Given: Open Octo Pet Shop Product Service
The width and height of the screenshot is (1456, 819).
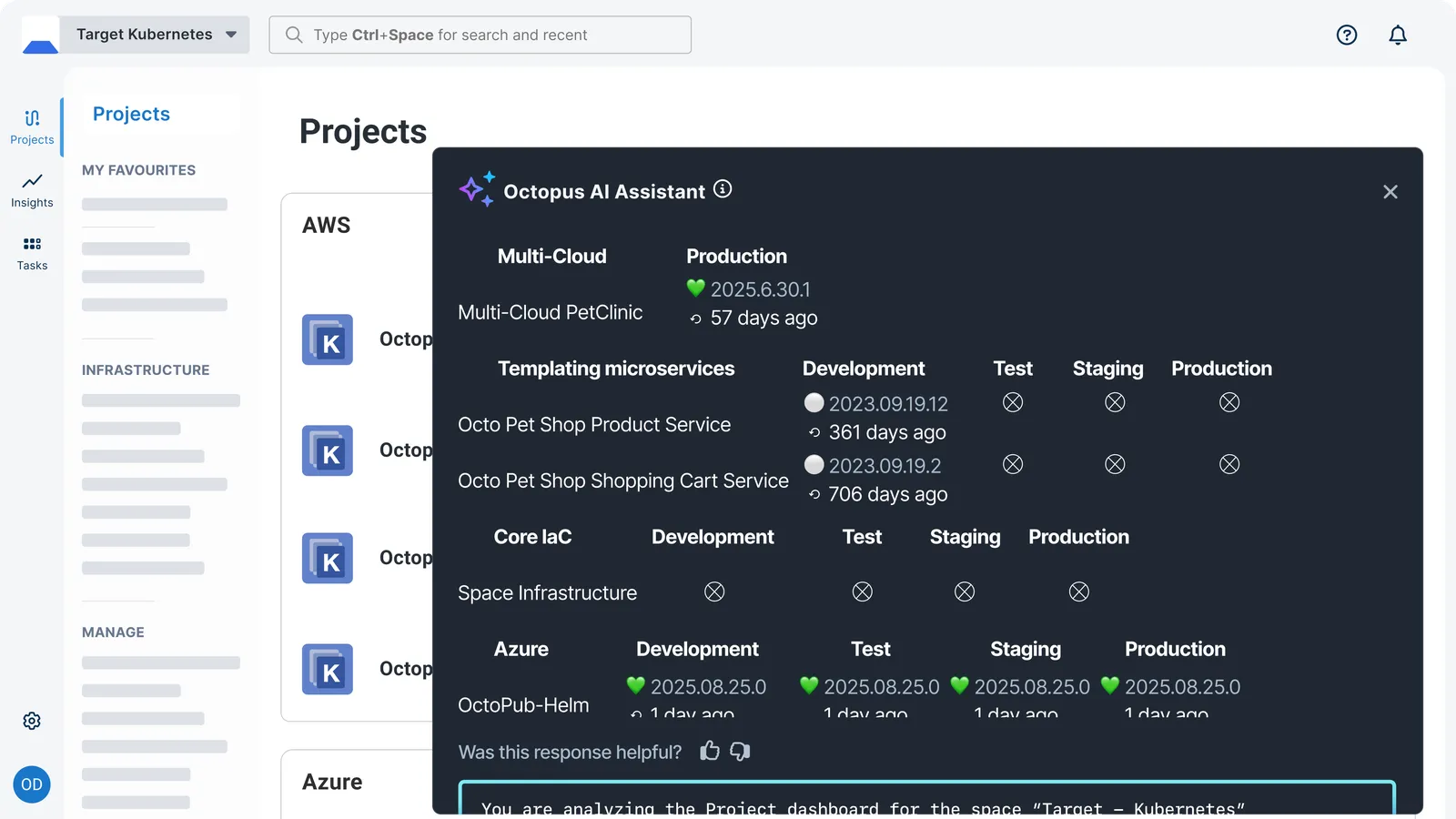Looking at the screenshot, I should [594, 425].
